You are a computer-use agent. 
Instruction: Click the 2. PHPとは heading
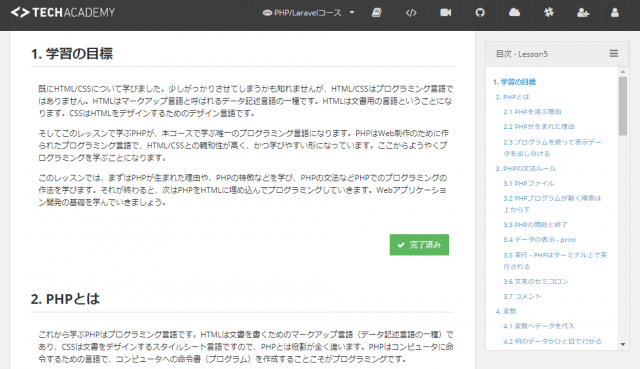(x=65, y=299)
